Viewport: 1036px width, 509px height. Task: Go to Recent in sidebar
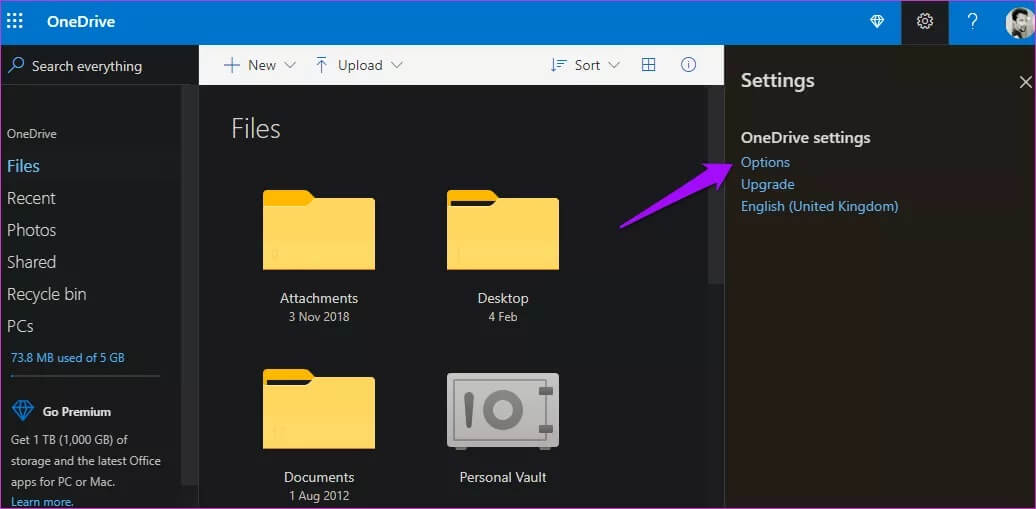click(x=31, y=198)
